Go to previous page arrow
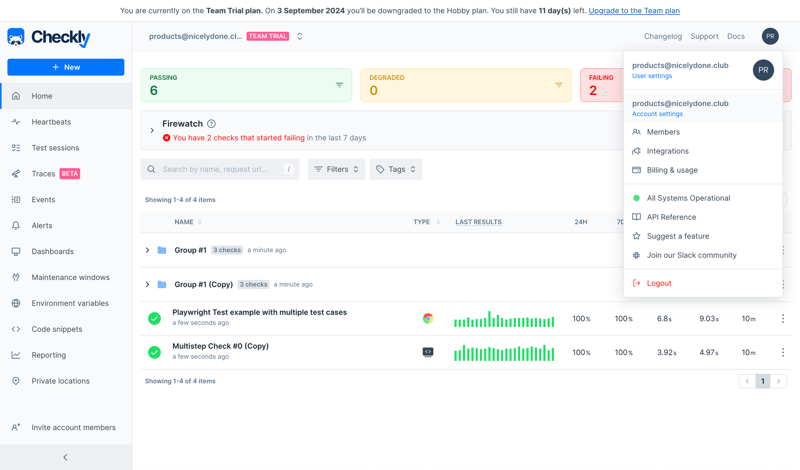This screenshot has width=800, height=470. [747, 381]
